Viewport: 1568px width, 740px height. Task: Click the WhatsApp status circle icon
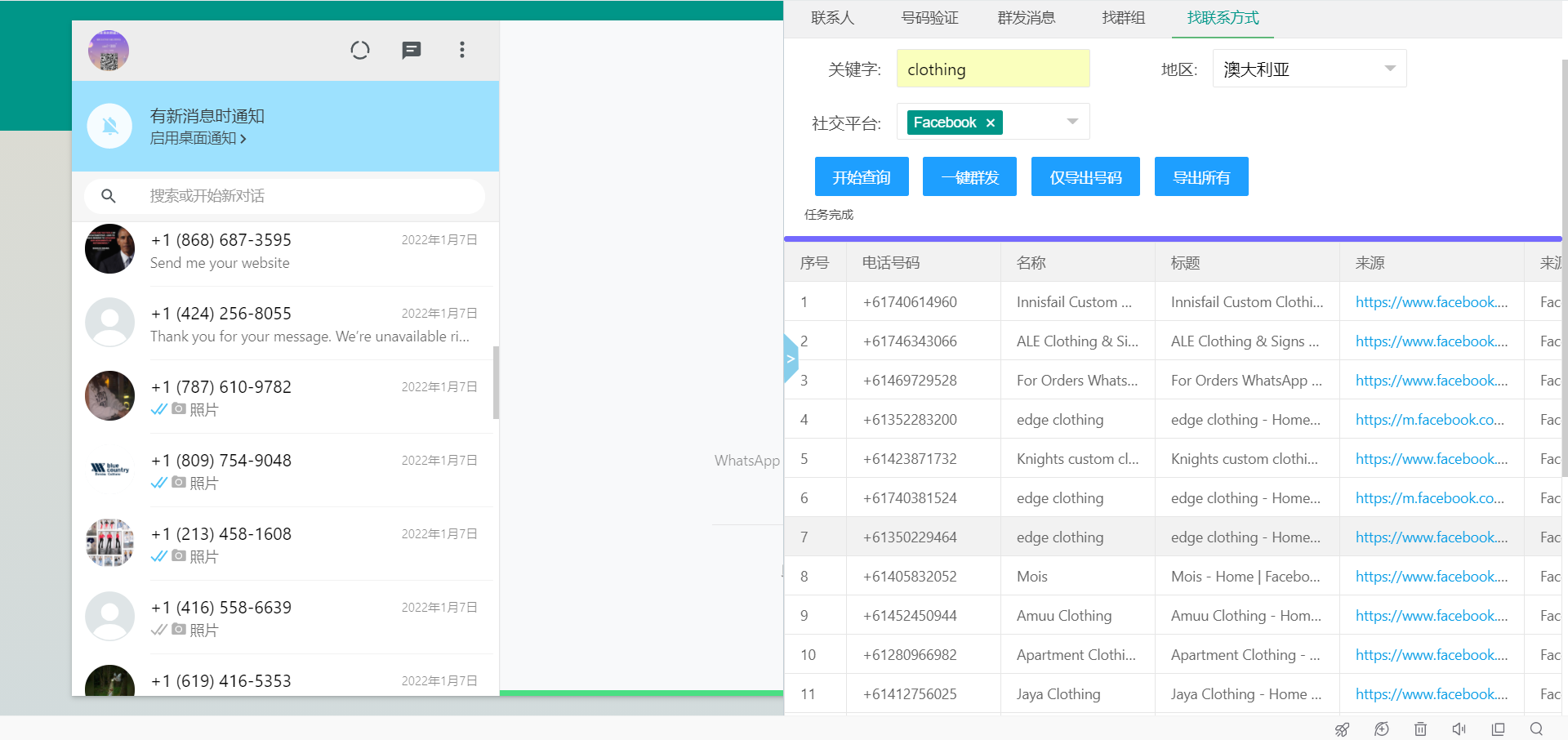360,51
